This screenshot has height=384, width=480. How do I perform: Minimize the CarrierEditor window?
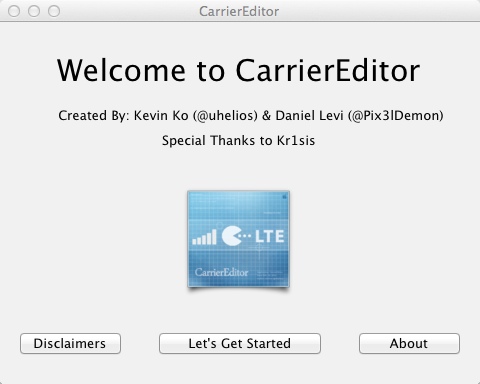[x=34, y=11]
